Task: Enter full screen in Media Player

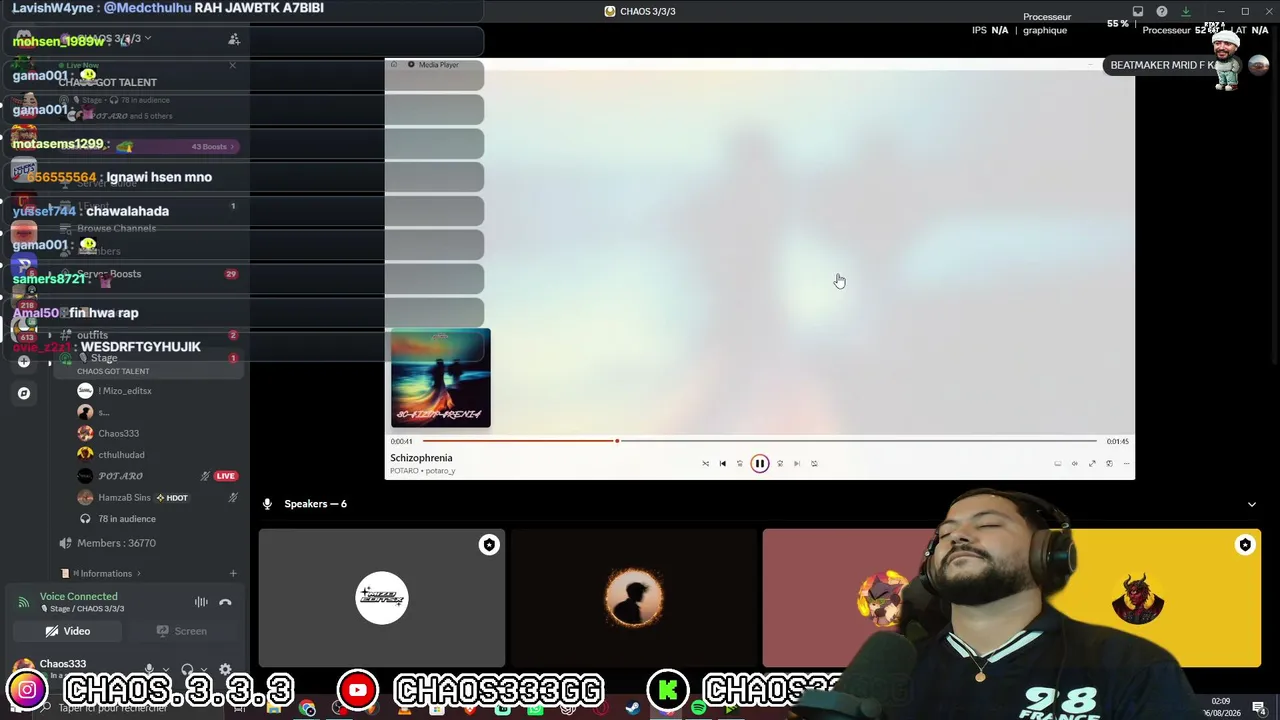Action: pos(1092,463)
